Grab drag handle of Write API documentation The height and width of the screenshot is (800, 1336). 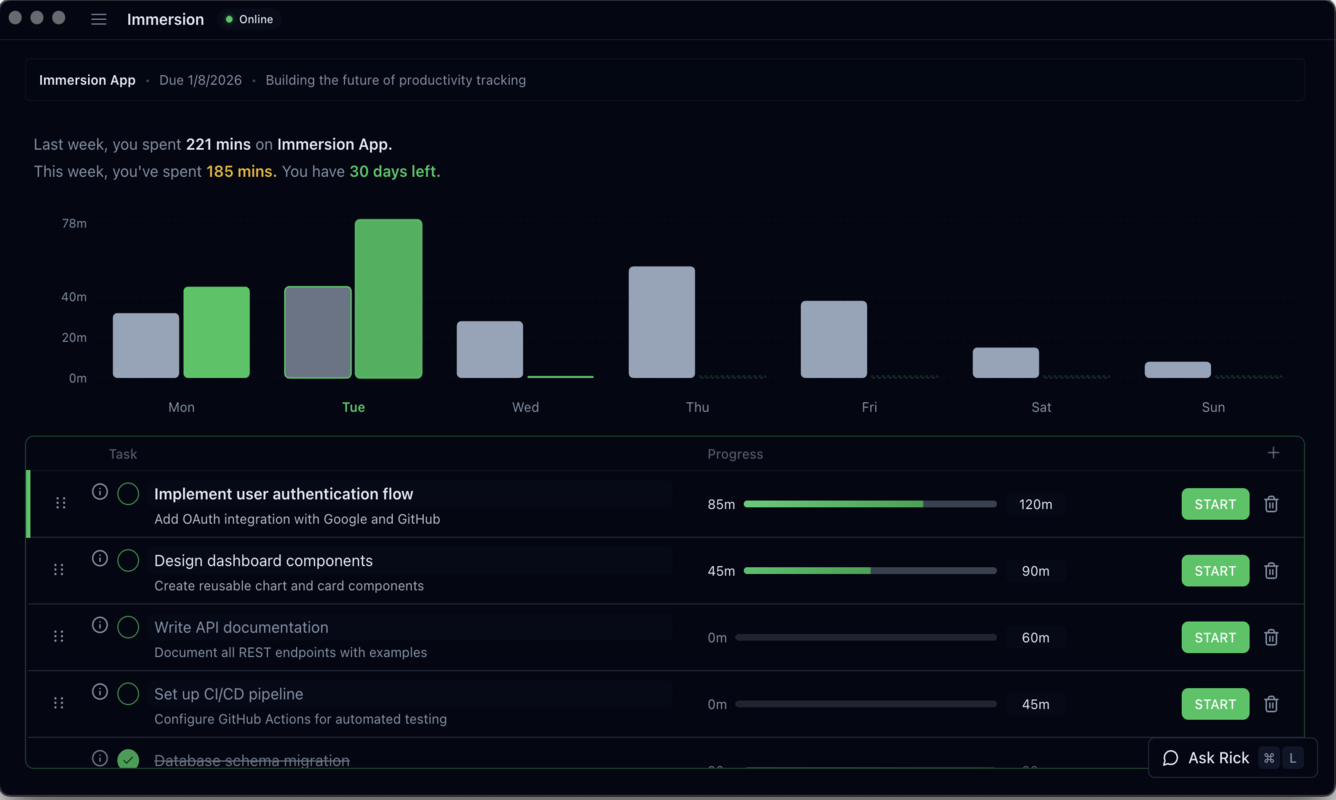(59, 636)
